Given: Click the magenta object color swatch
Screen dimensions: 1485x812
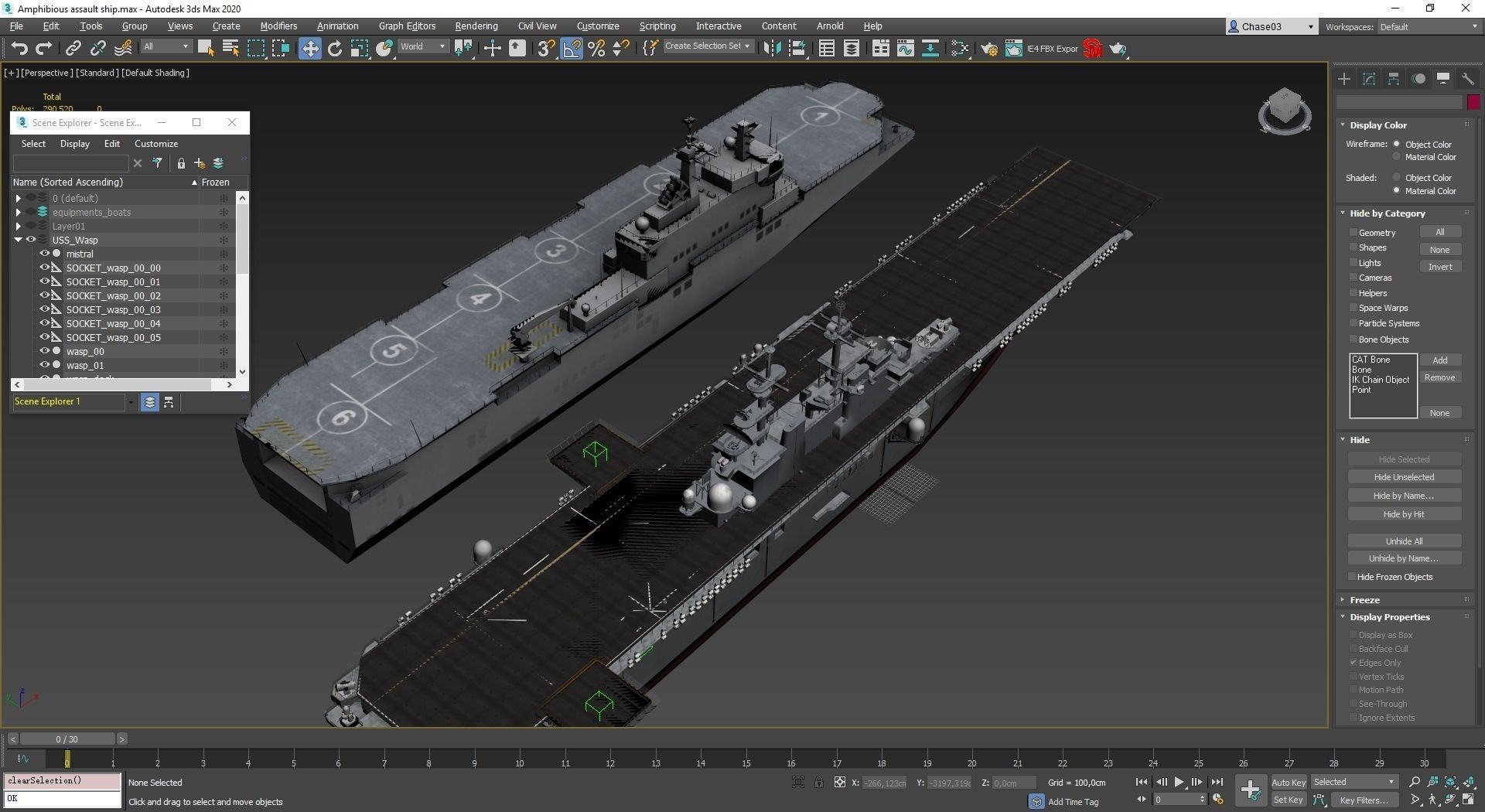Looking at the screenshot, I should pyautogui.click(x=1473, y=102).
